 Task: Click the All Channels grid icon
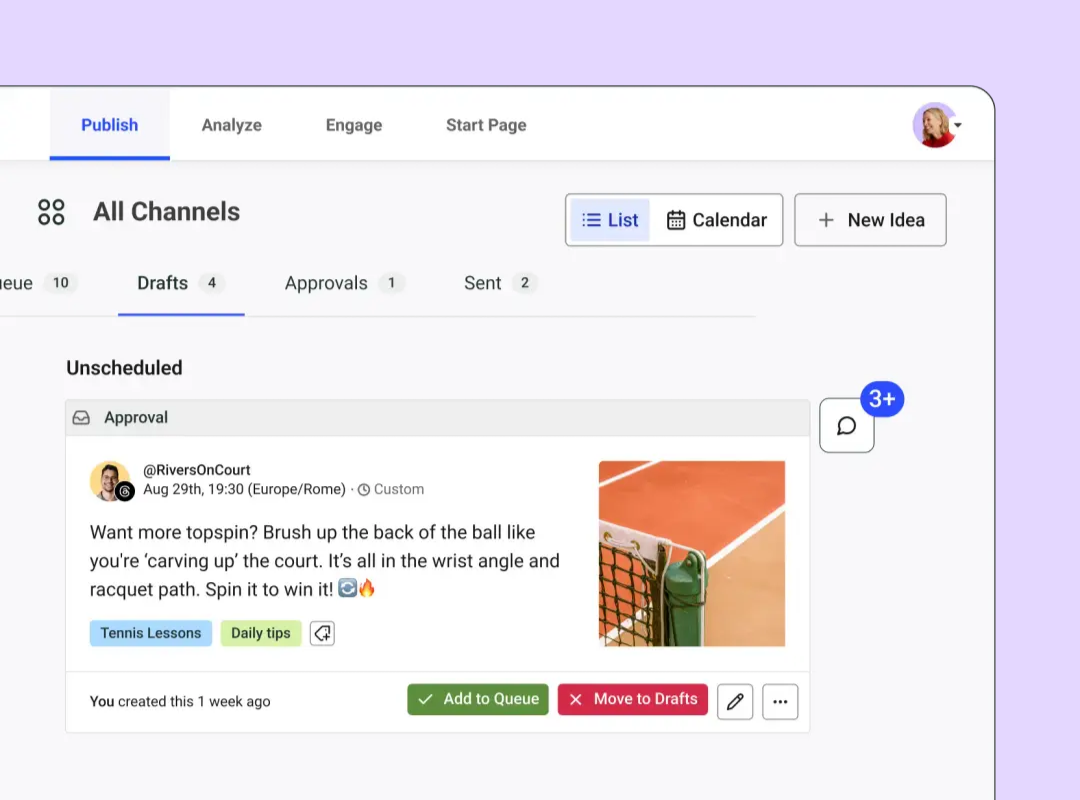[x=51, y=211]
